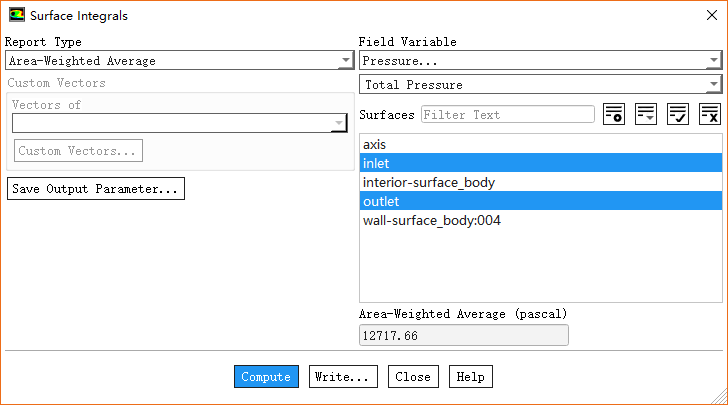Open the Total Pressure dropdown
The image size is (728, 405).
540,85
